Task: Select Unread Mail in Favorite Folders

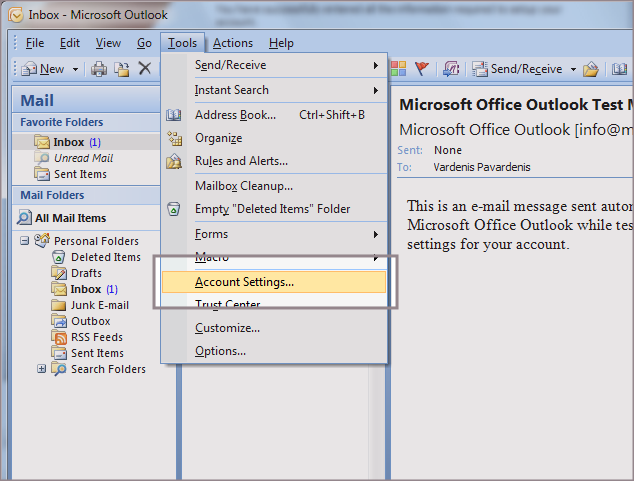Action: [83, 158]
